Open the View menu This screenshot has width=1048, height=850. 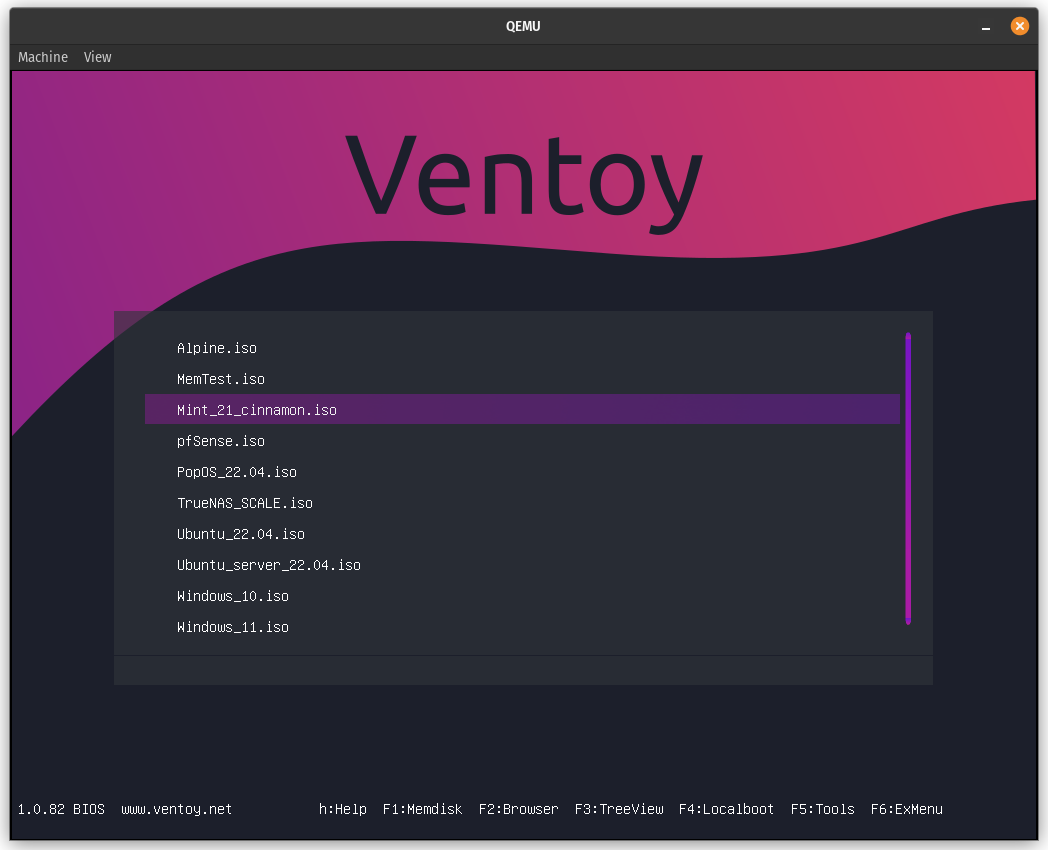[98, 57]
